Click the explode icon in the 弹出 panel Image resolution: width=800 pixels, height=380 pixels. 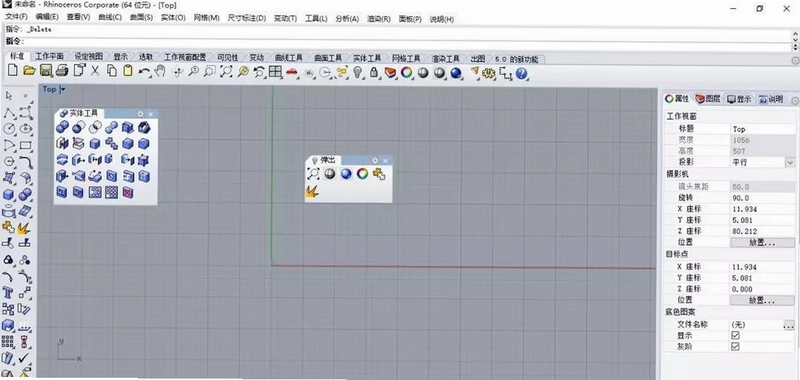click(312, 192)
